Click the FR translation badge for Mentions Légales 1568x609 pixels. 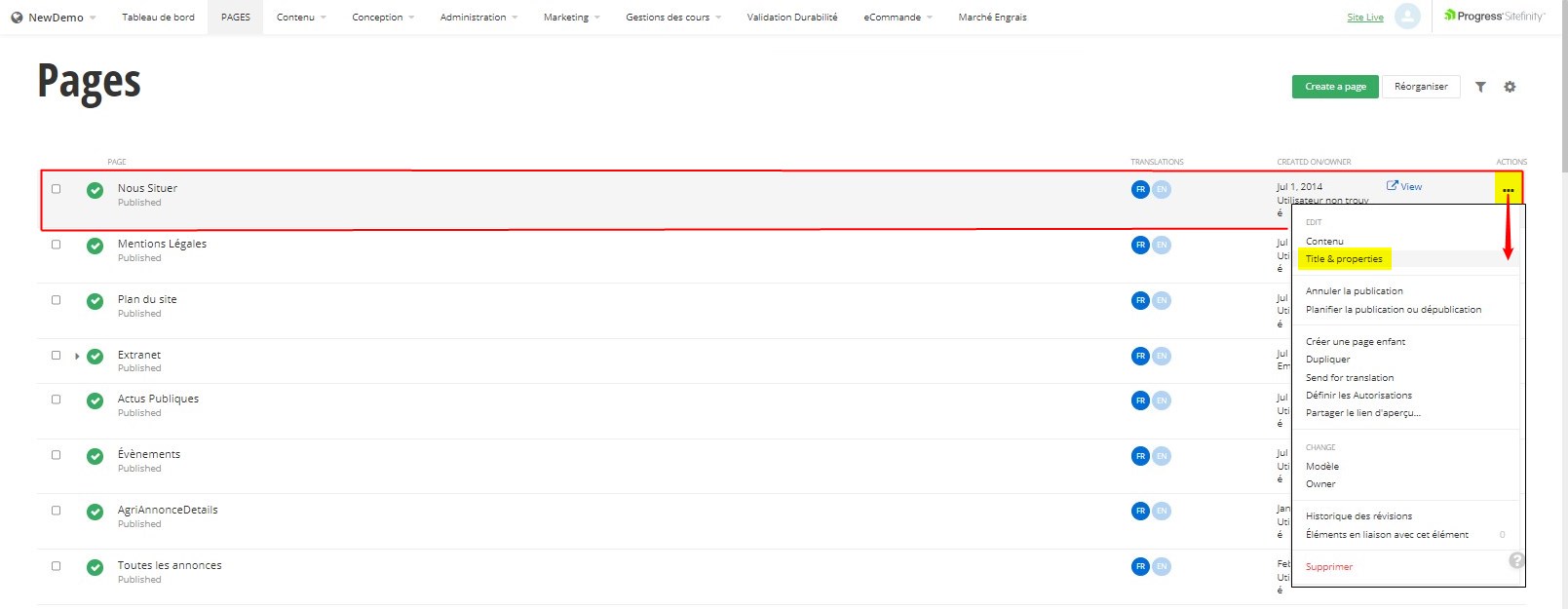click(1140, 245)
